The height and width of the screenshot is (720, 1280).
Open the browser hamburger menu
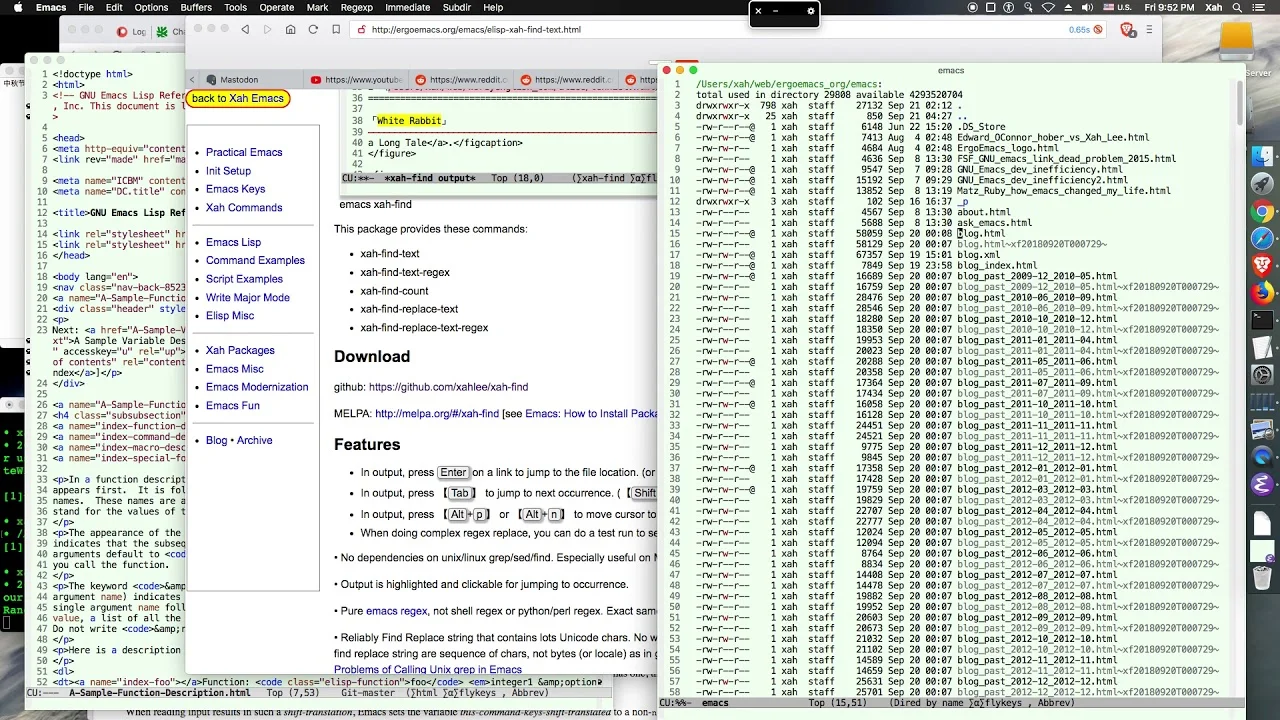(1148, 30)
